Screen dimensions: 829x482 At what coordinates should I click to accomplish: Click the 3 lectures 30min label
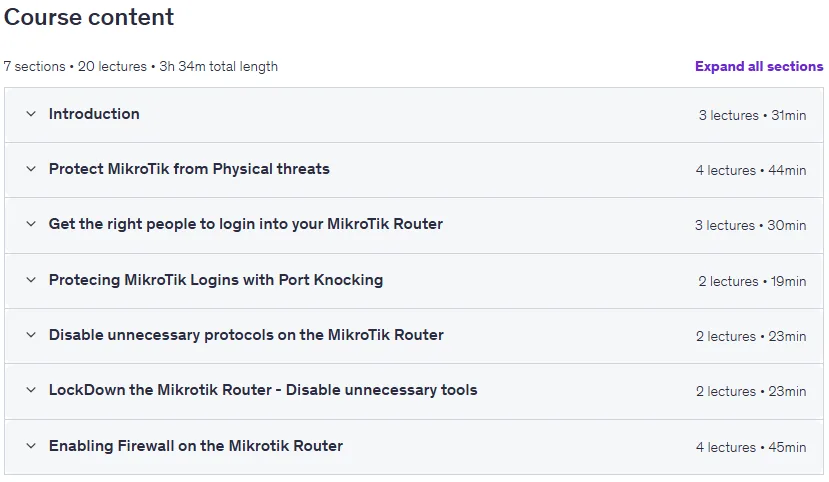coord(750,225)
